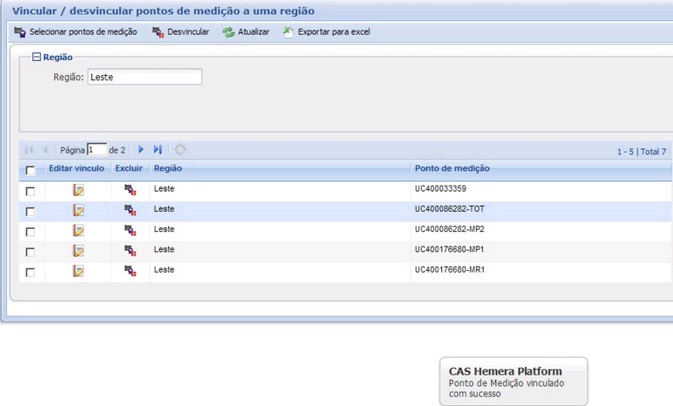Viewport: 673px width, 406px height.
Task: Go to the next page arrow
Action: 141,150
